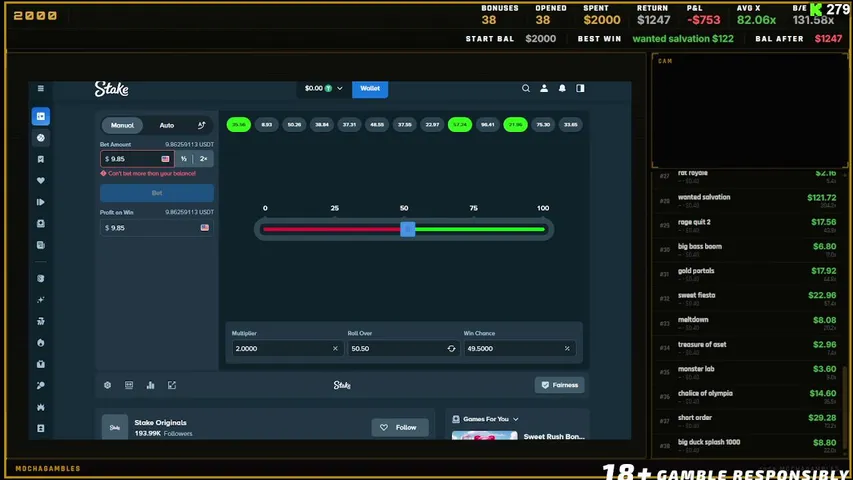The width and height of the screenshot is (853, 480).
Task: Open the notifications bell
Action: click(562, 88)
